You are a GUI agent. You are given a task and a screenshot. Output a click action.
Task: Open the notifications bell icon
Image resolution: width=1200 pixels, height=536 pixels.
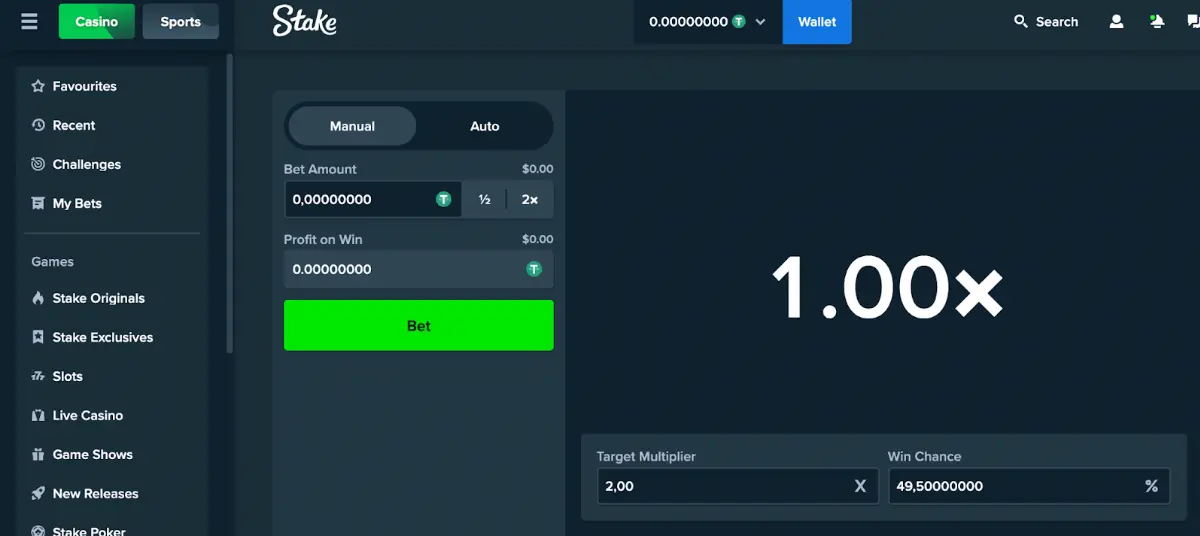coord(1157,21)
